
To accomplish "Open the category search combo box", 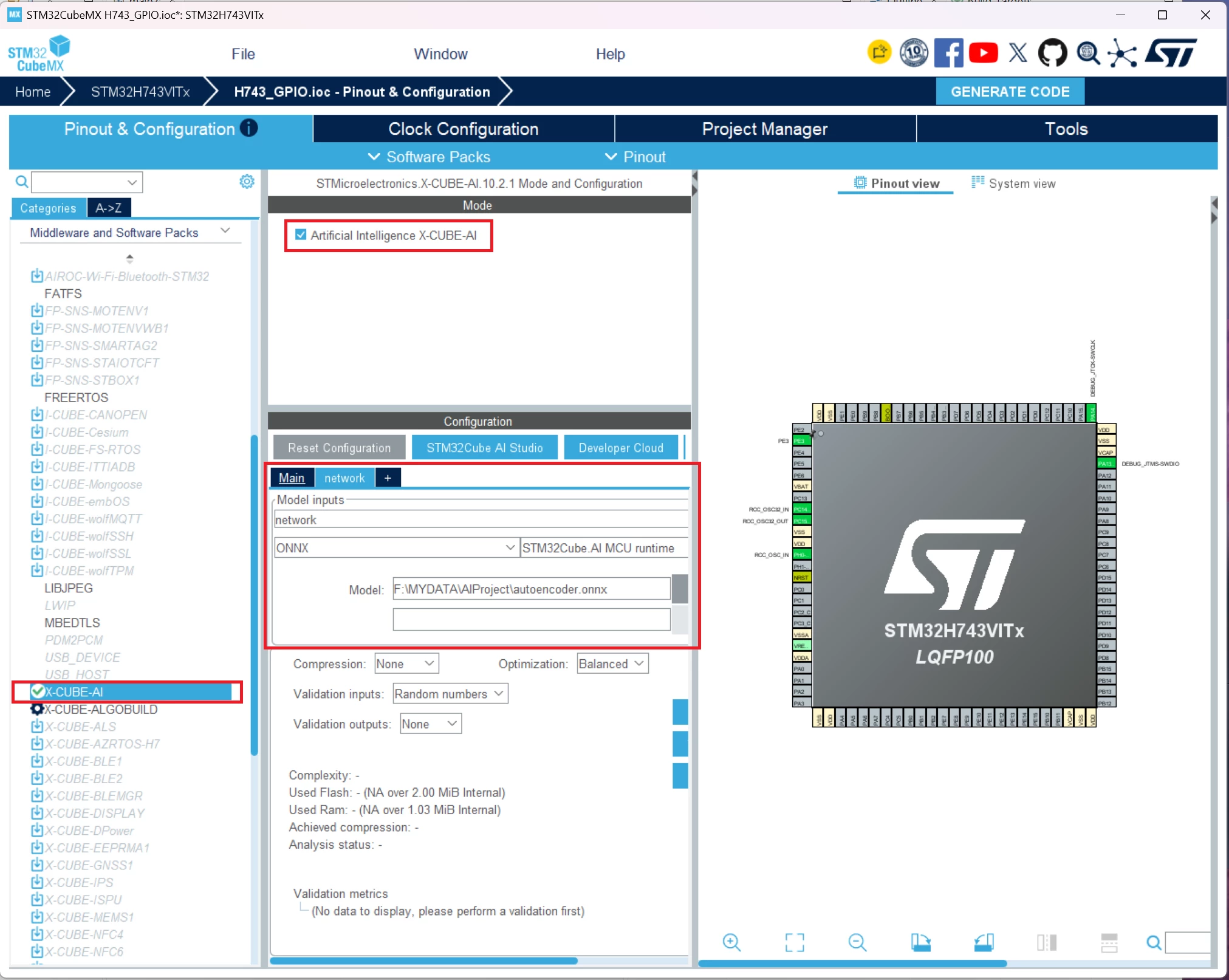I will tap(87, 182).
